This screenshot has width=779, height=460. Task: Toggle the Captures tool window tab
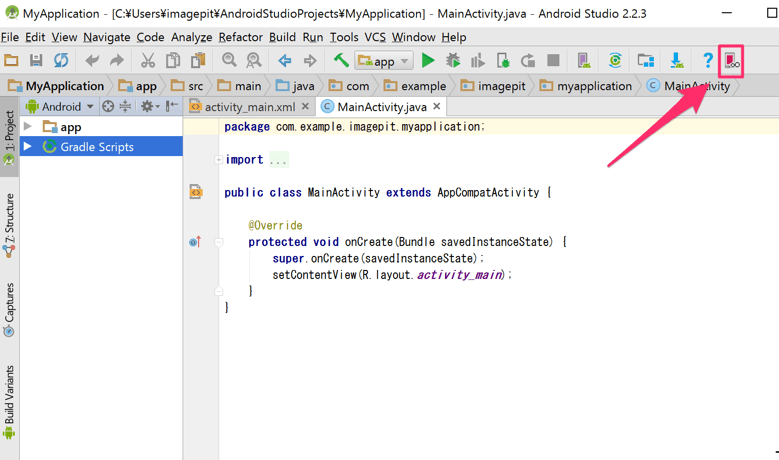[x=9, y=309]
